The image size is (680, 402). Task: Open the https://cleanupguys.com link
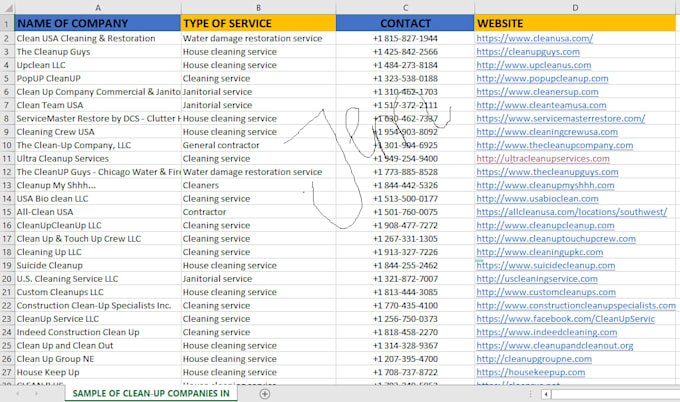(528, 52)
